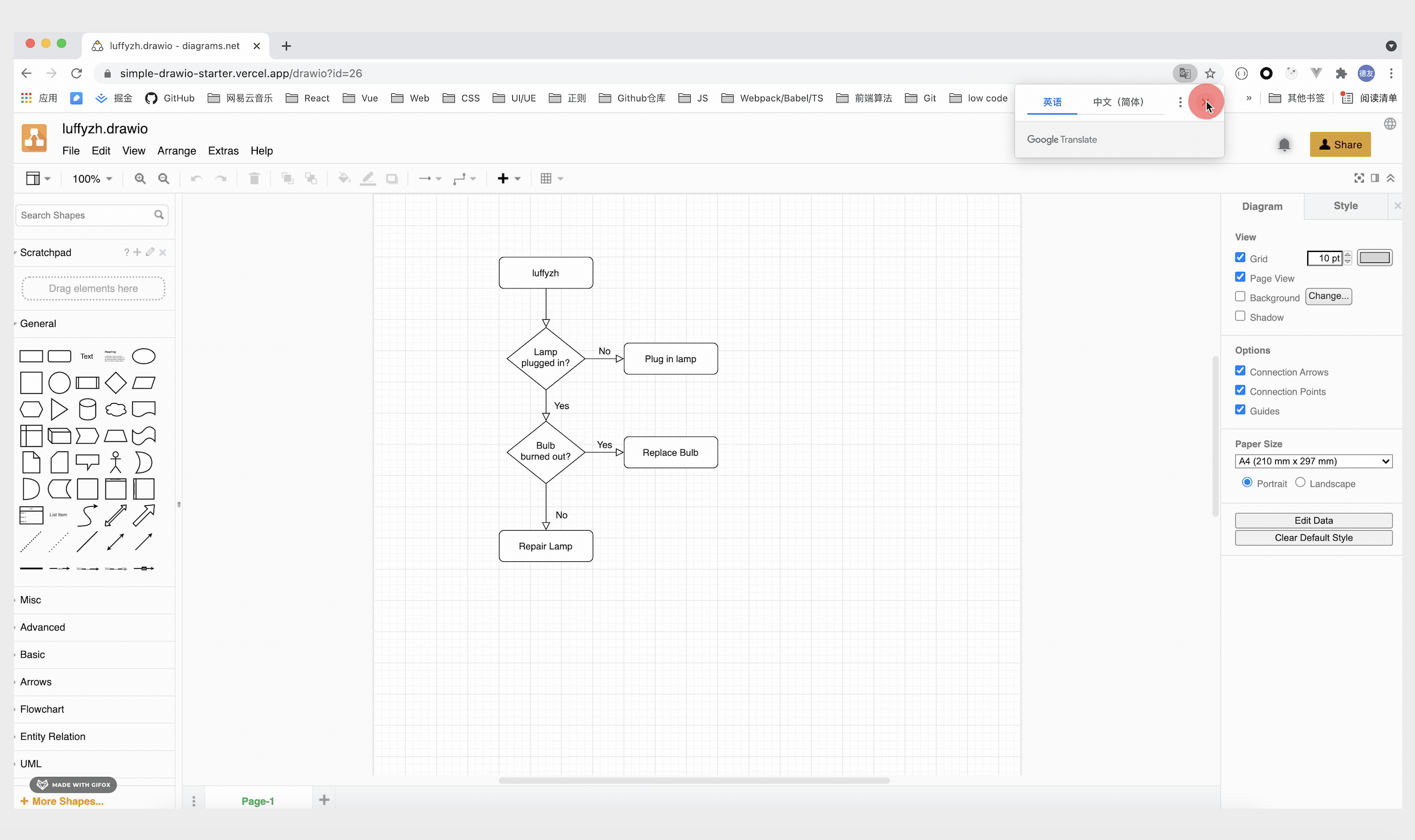Switch to the Style tab

click(1345, 206)
